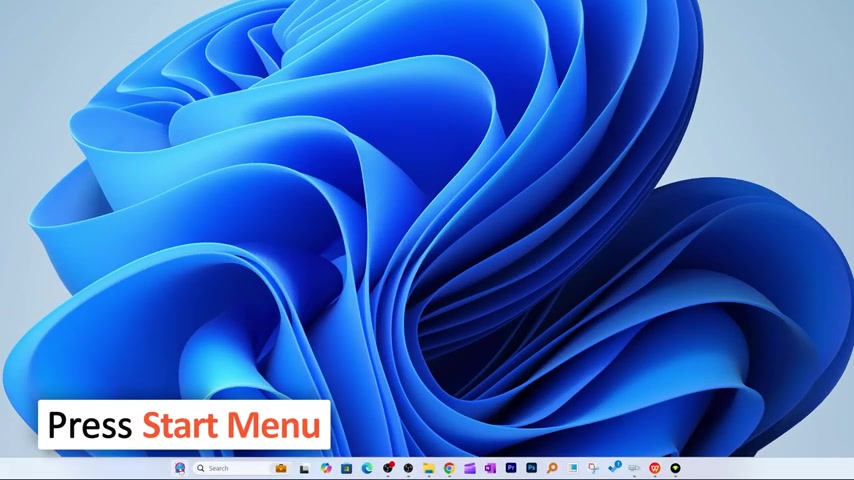The width and height of the screenshot is (854, 480).
Task: Open the black icon with green diamond
Action: click(675, 468)
